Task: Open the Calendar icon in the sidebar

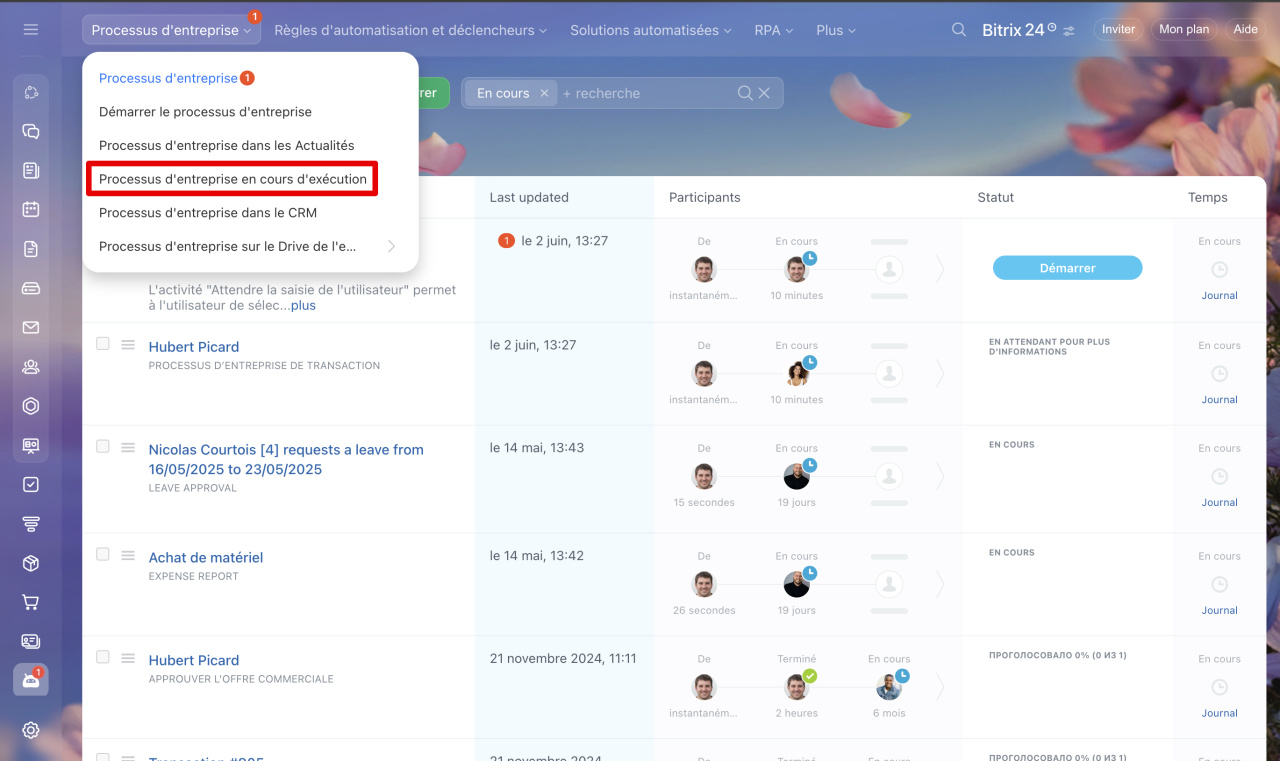Action: pyautogui.click(x=31, y=209)
